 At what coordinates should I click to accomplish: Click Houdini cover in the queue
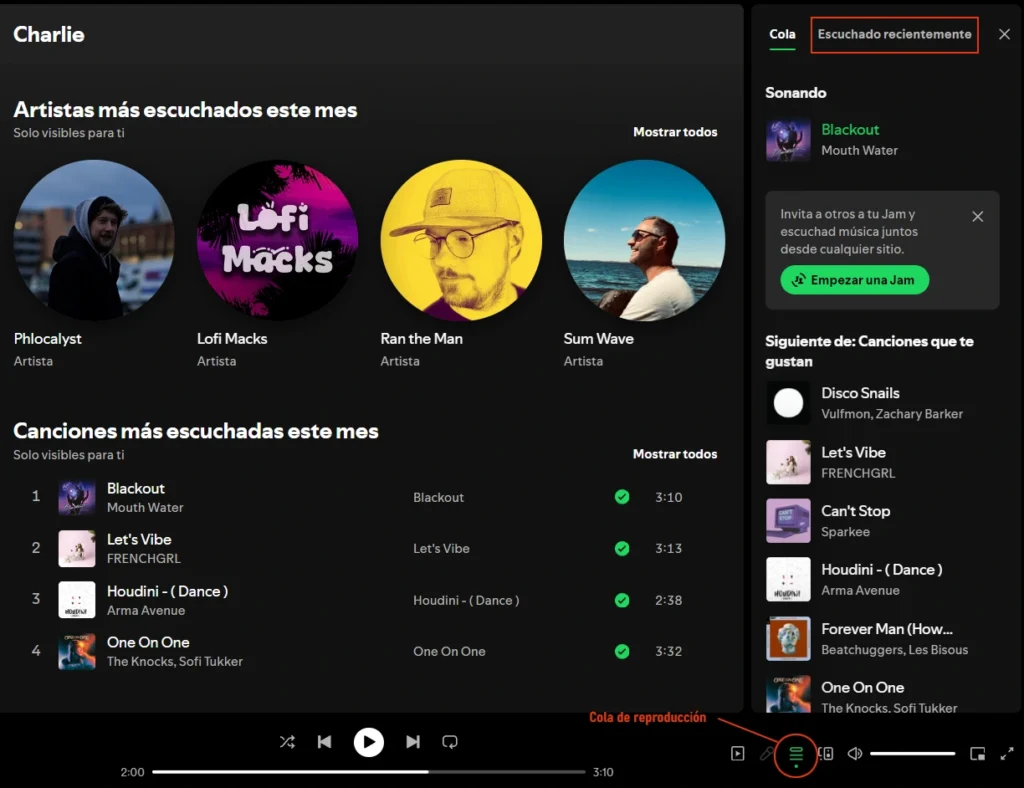click(x=788, y=579)
